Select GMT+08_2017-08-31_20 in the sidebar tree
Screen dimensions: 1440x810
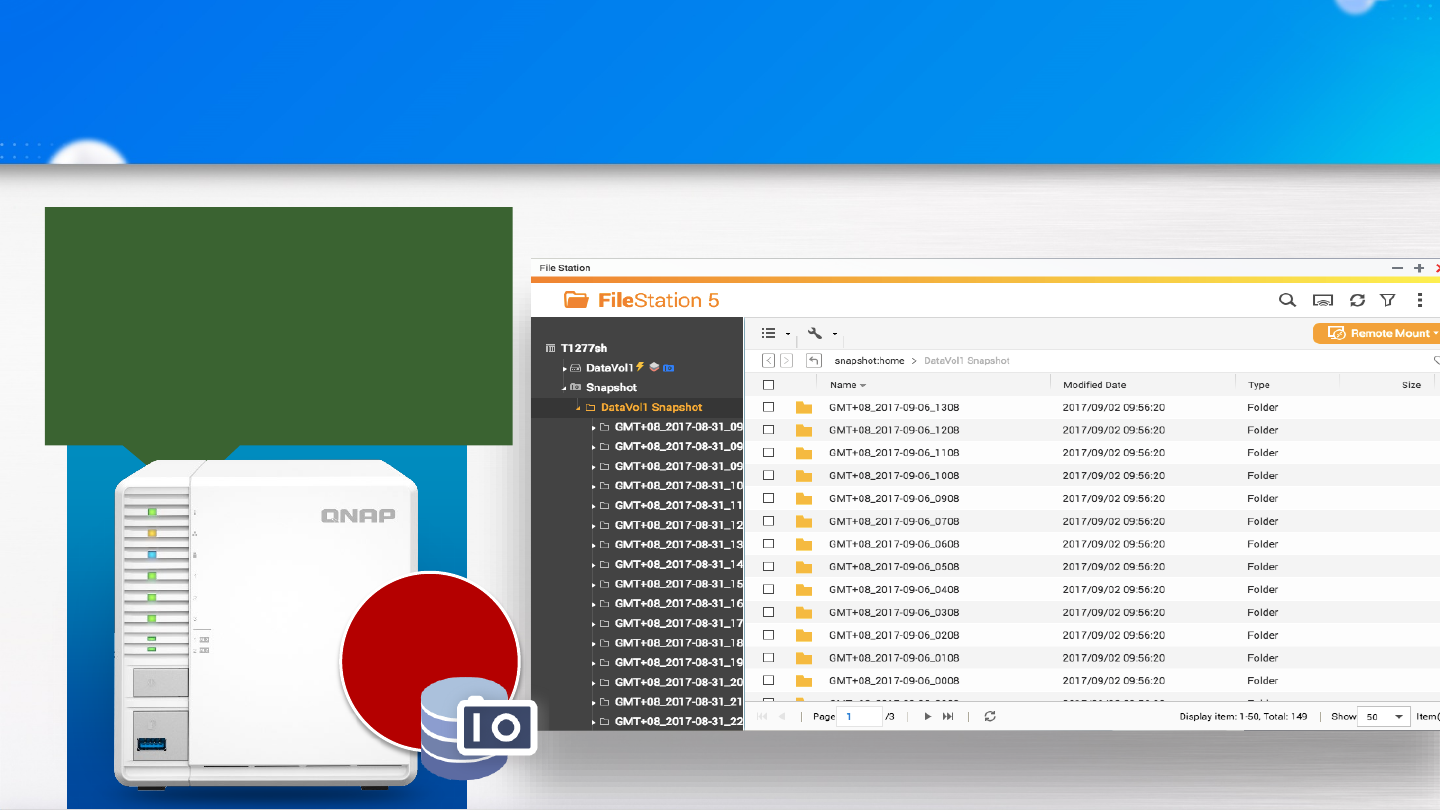tap(679, 683)
